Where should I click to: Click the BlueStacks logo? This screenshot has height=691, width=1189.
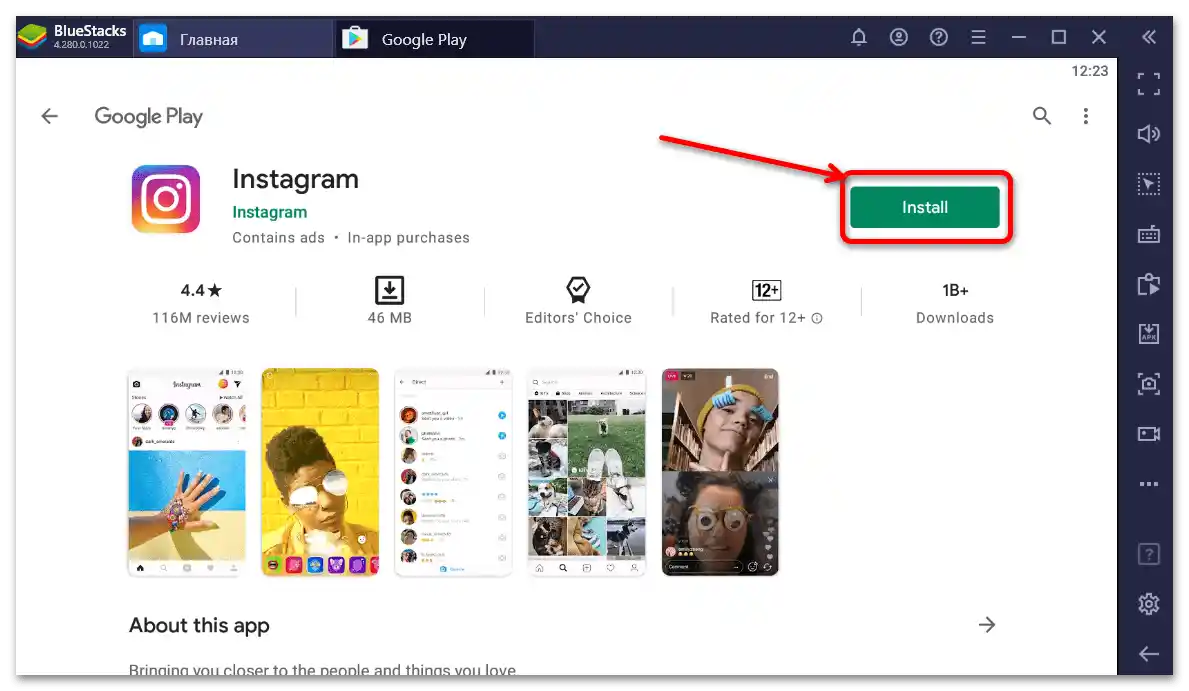pos(32,36)
